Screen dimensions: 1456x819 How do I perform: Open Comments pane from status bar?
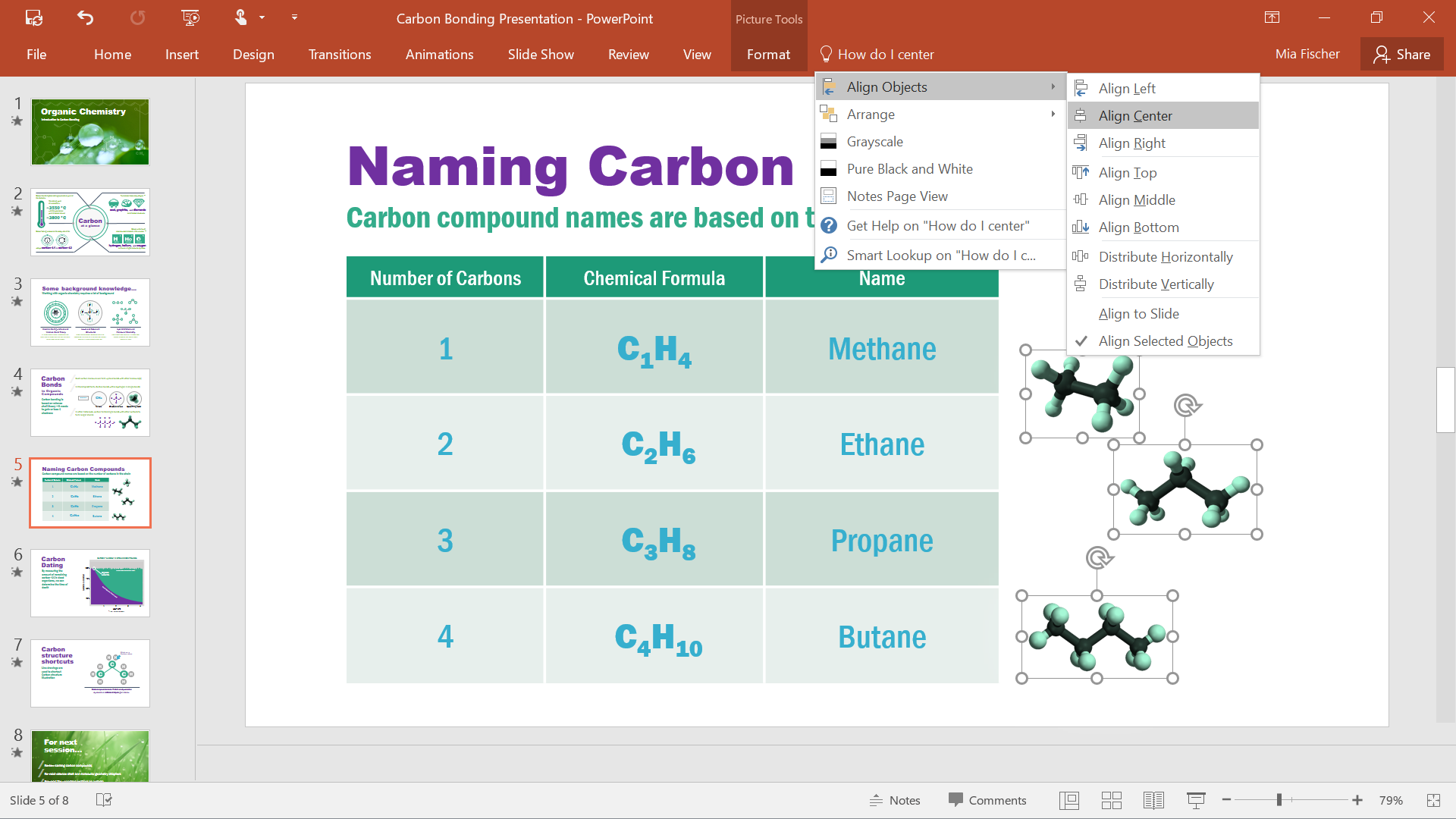987,800
